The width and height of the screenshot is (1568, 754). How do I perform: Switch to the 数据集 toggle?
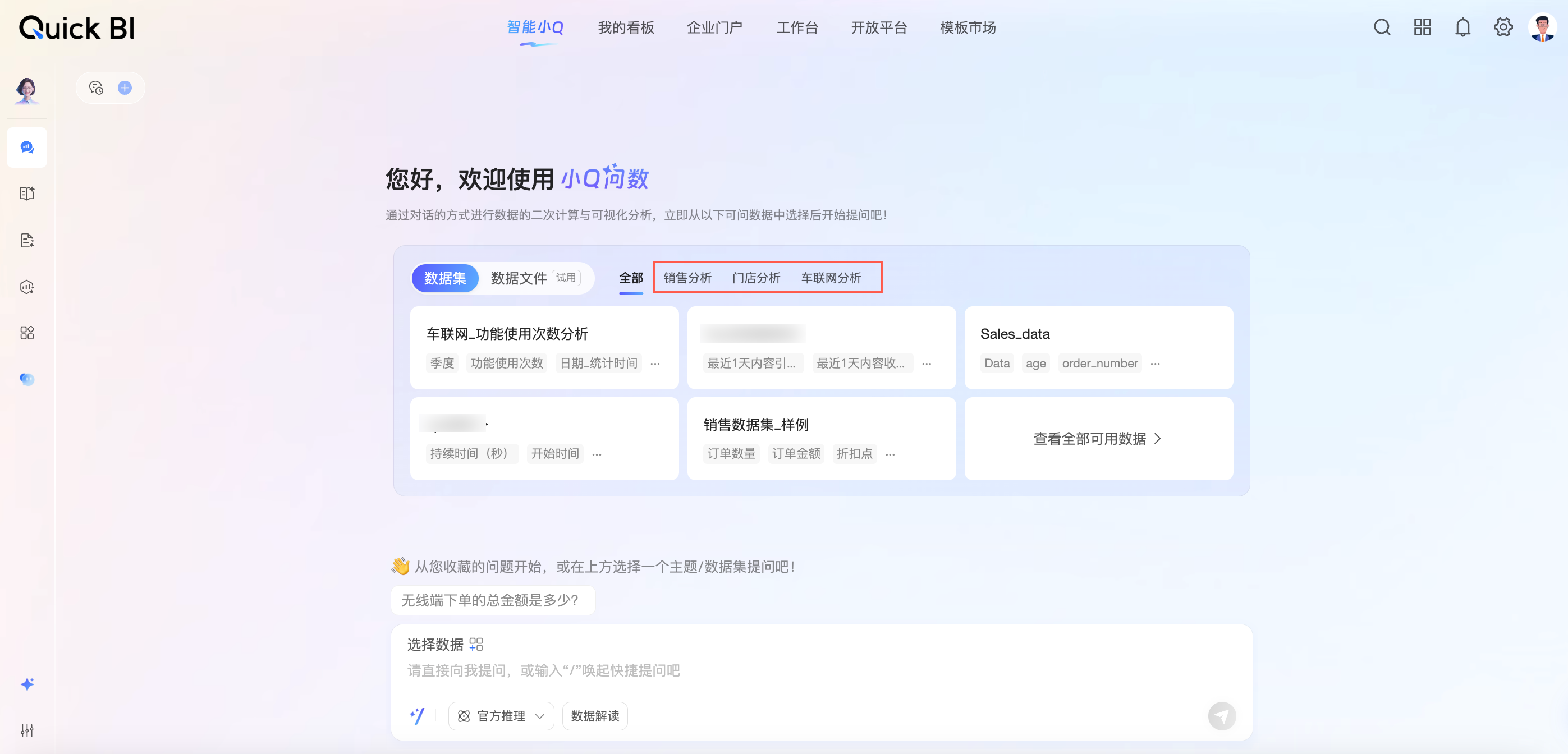(445, 278)
